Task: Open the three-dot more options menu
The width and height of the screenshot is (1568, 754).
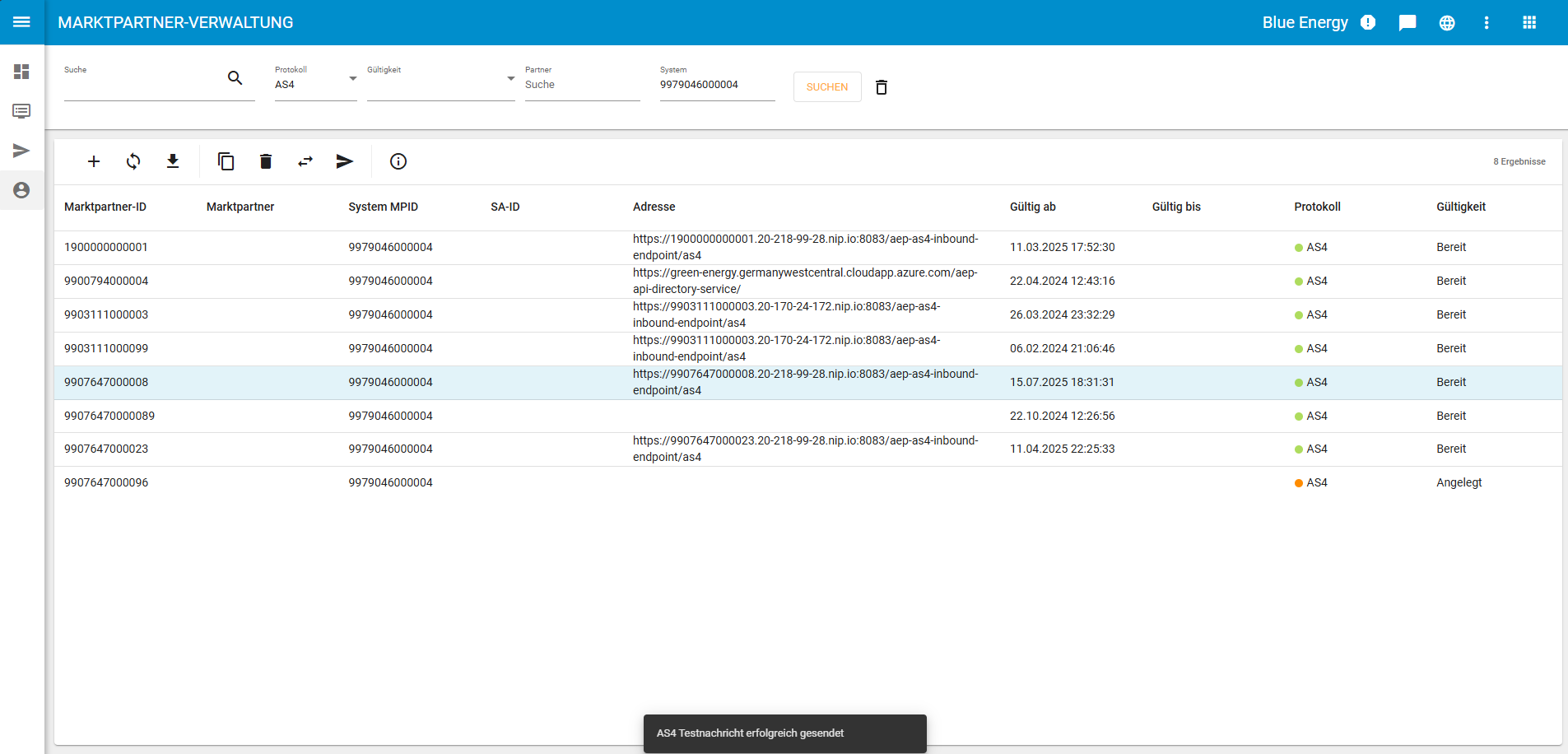Action: click(x=1487, y=23)
